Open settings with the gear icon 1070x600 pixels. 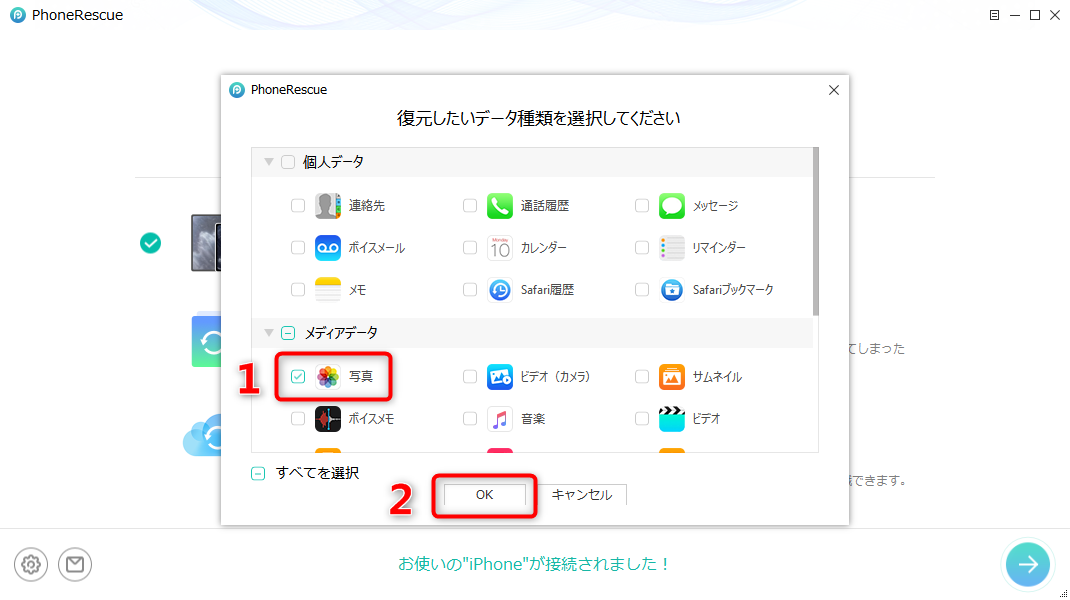[x=31, y=565]
